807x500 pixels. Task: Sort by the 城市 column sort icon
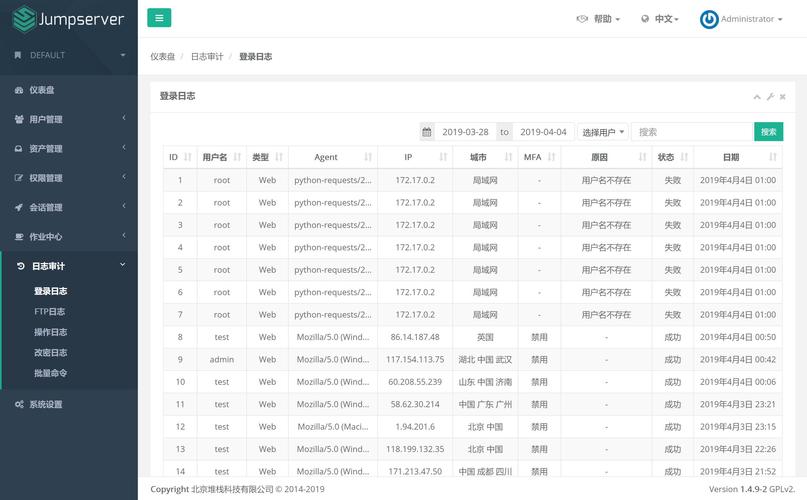pyautogui.click(x=508, y=157)
